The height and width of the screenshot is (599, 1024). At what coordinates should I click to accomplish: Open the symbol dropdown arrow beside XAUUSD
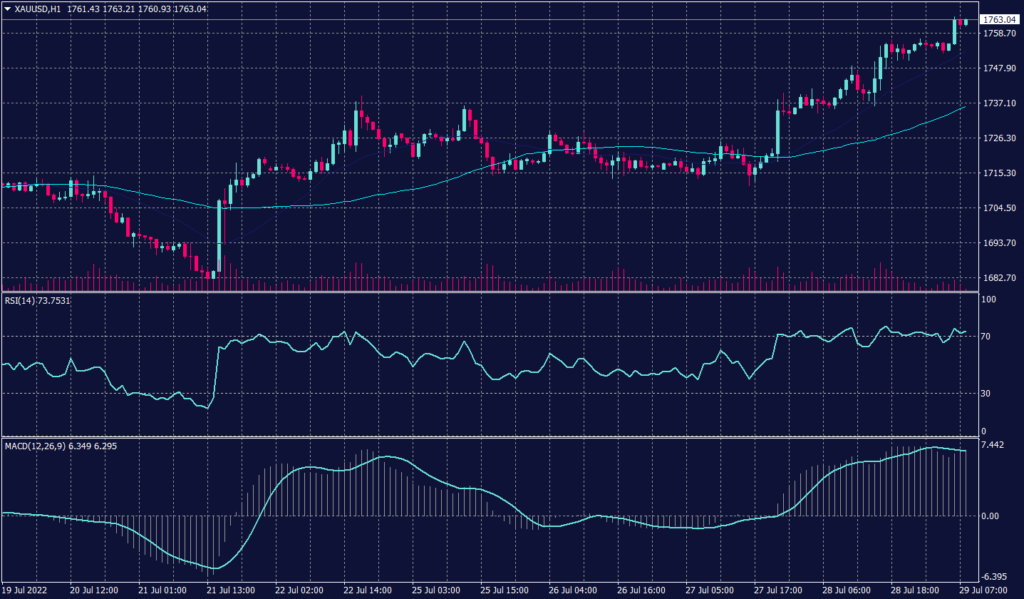[10, 8]
